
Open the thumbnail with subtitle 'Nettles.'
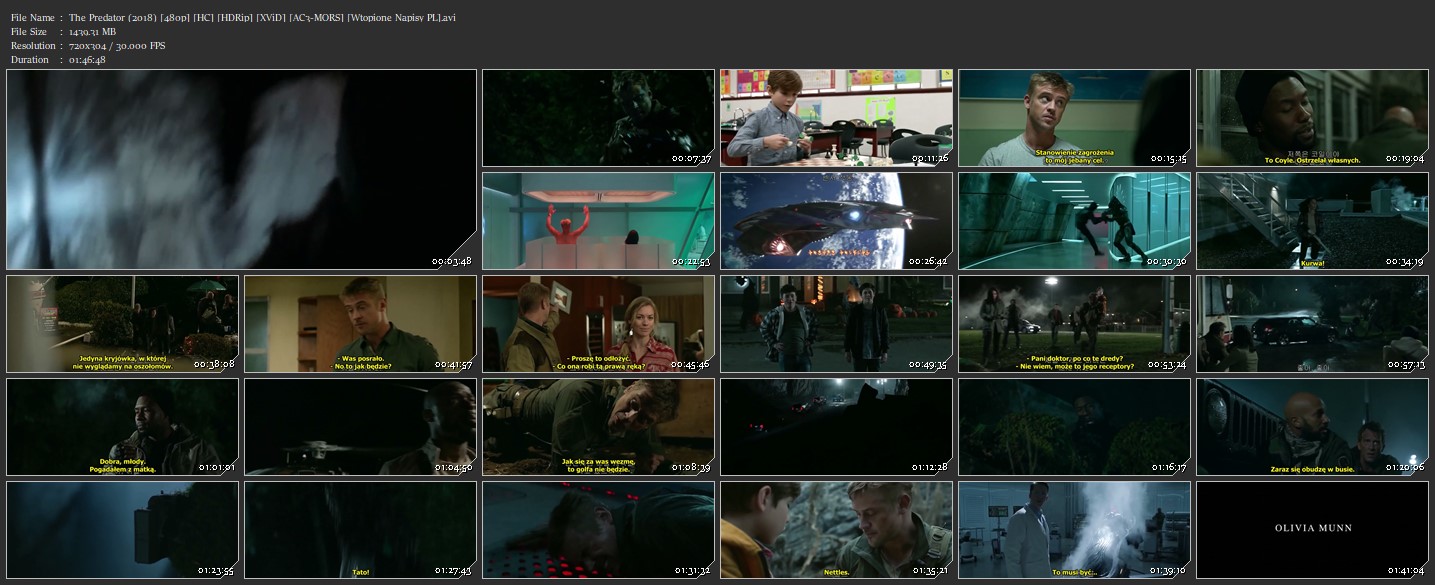tap(836, 530)
